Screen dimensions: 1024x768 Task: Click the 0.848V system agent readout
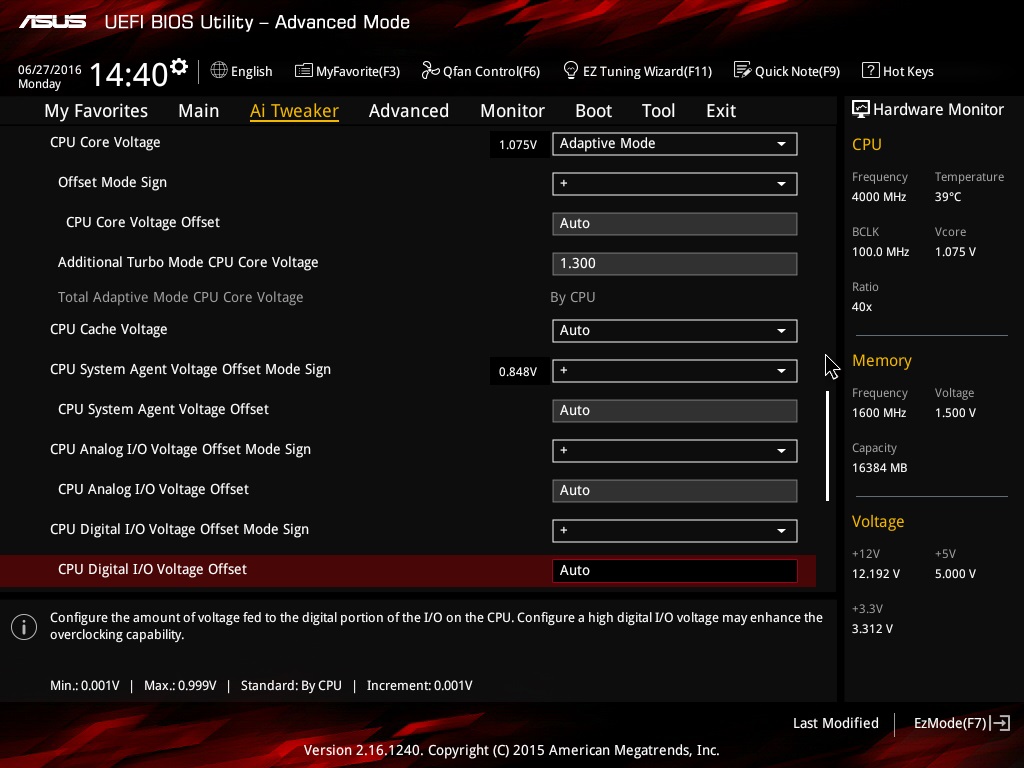pyautogui.click(x=518, y=372)
